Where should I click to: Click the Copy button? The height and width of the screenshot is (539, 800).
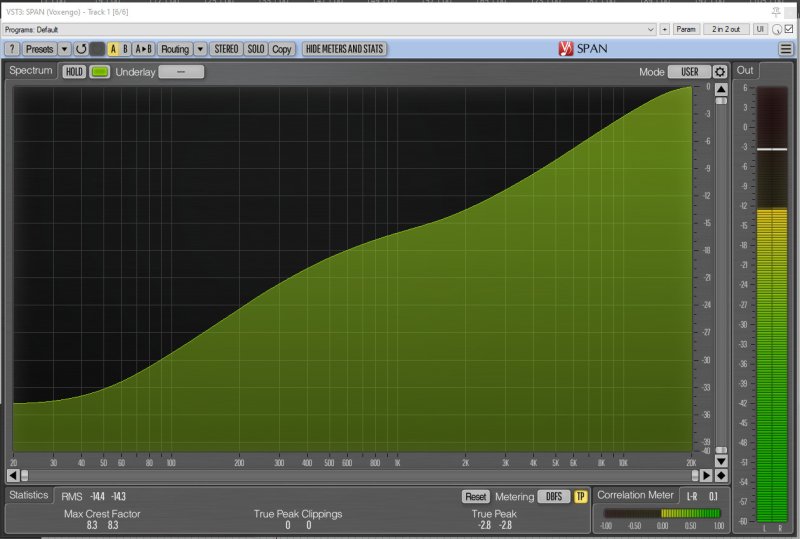coord(282,49)
